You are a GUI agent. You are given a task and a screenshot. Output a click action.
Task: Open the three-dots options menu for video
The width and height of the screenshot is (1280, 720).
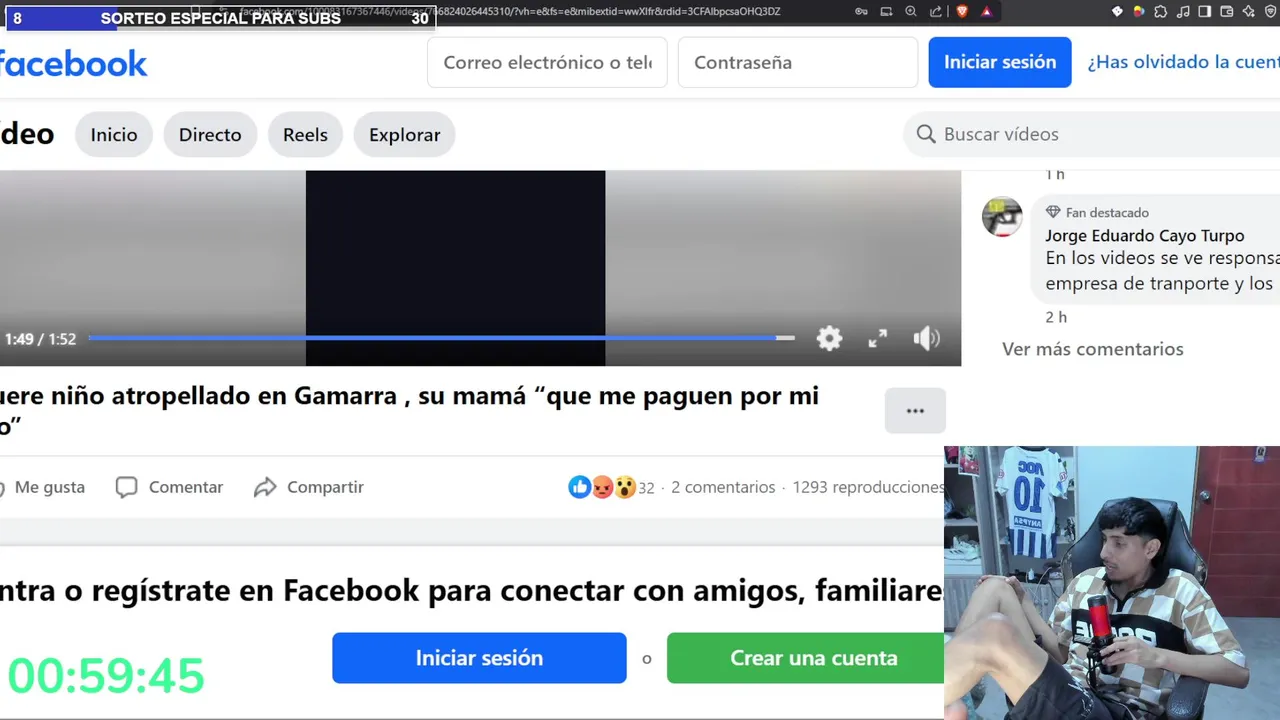pyautogui.click(x=915, y=411)
